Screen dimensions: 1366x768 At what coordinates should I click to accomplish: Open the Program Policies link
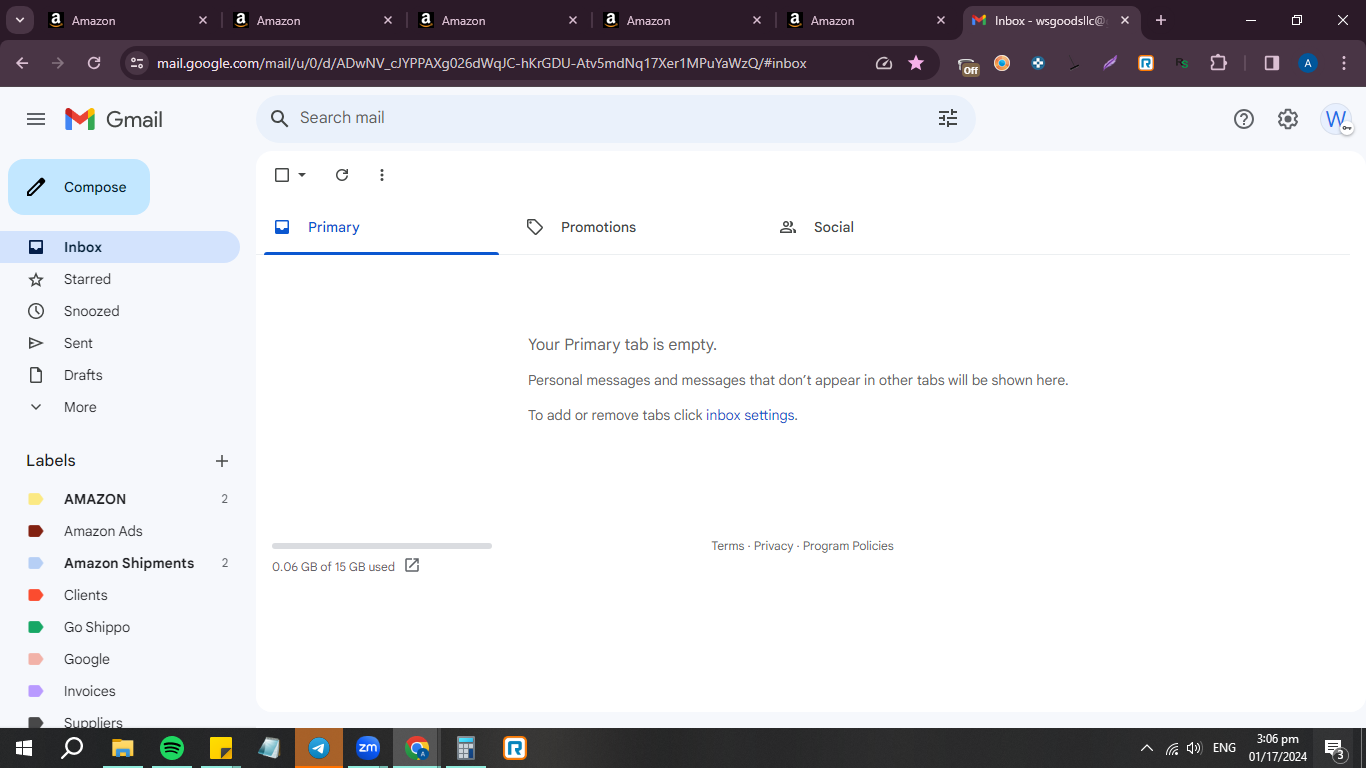click(848, 546)
